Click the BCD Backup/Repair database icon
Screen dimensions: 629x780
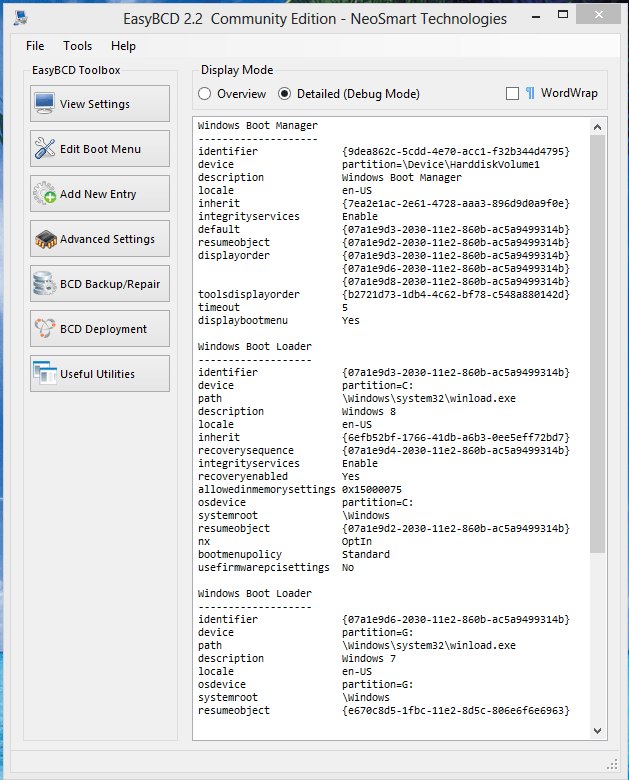pyautogui.click(x=45, y=284)
